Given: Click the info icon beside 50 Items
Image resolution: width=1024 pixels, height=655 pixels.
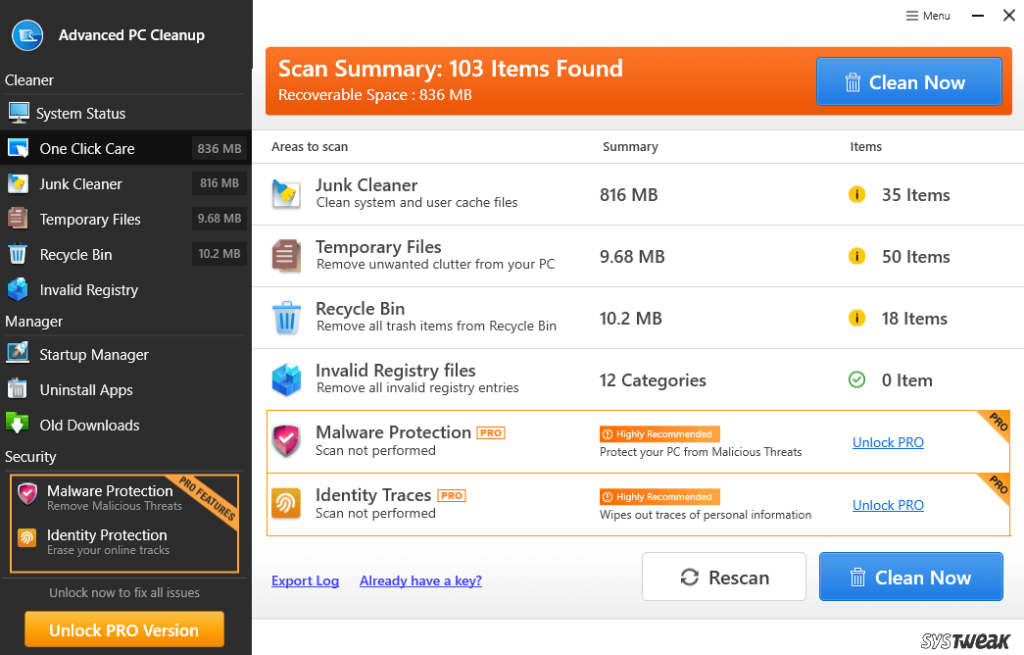Looking at the screenshot, I should pos(856,256).
